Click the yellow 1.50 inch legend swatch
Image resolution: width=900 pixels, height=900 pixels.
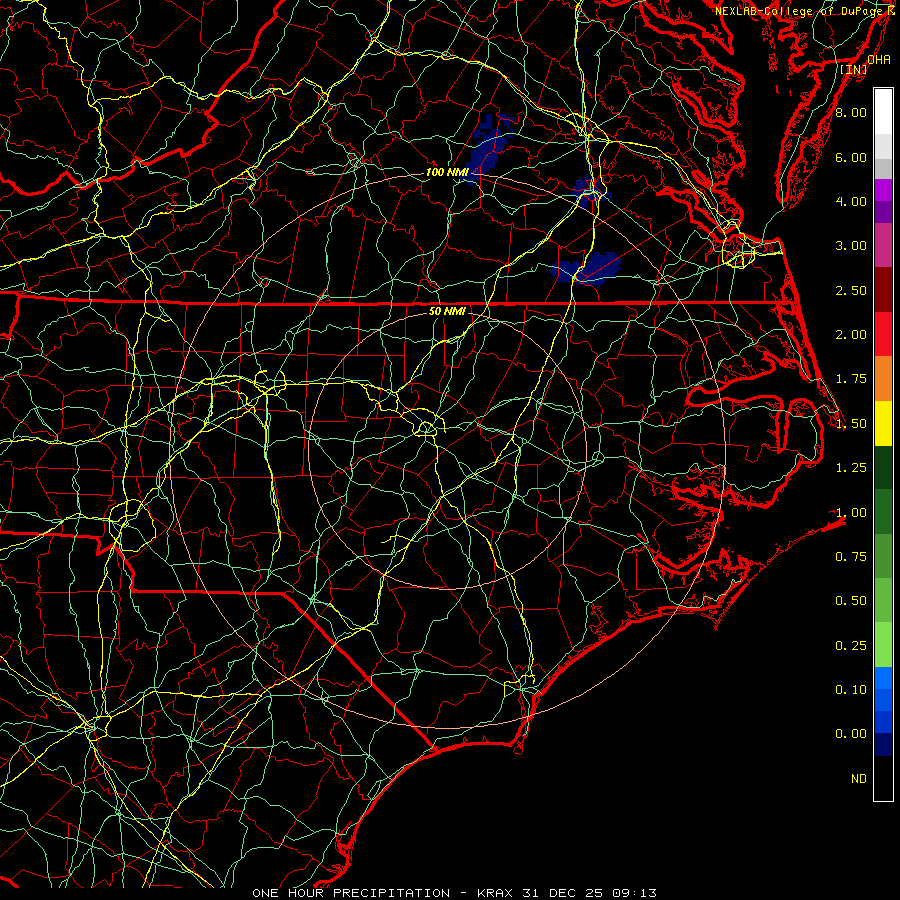coord(883,424)
